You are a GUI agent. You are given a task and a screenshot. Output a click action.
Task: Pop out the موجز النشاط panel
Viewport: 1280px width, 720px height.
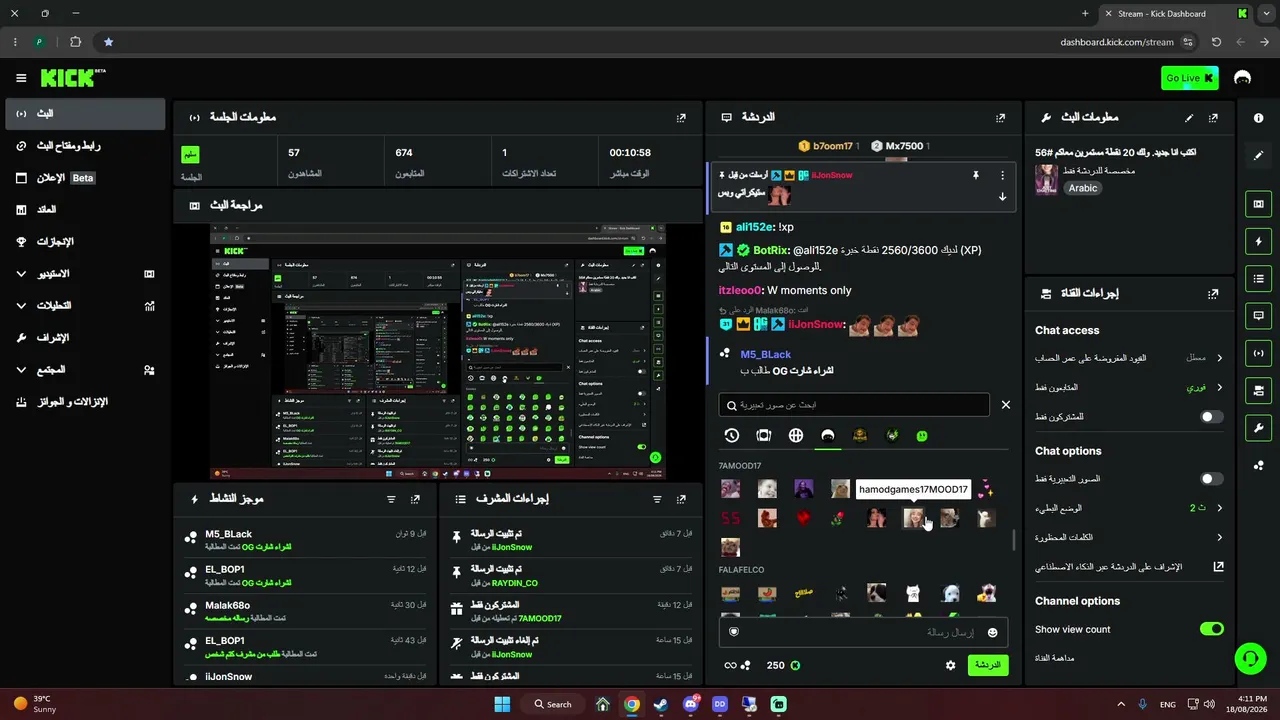415,499
